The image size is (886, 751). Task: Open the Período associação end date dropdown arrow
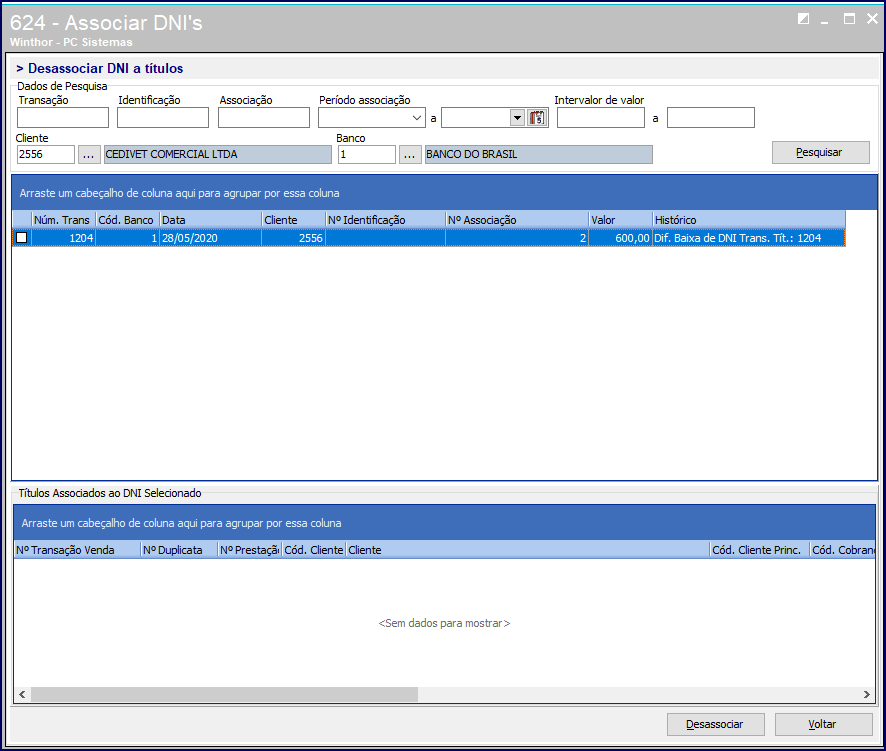pos(517,118)
